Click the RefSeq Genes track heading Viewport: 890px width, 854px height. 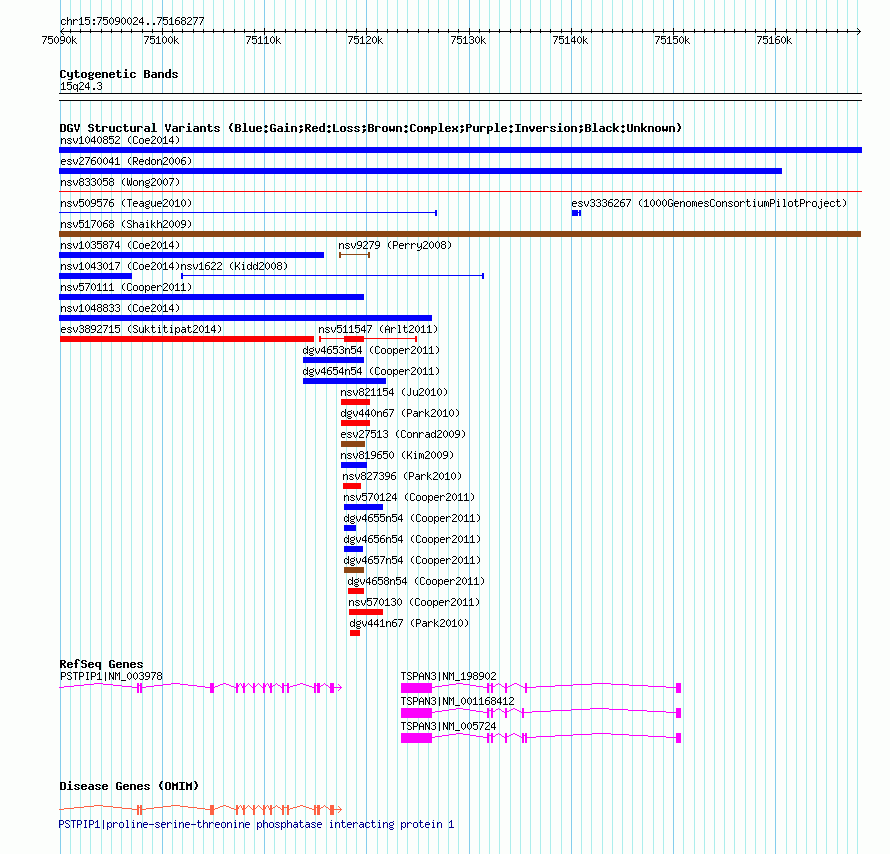101,664
